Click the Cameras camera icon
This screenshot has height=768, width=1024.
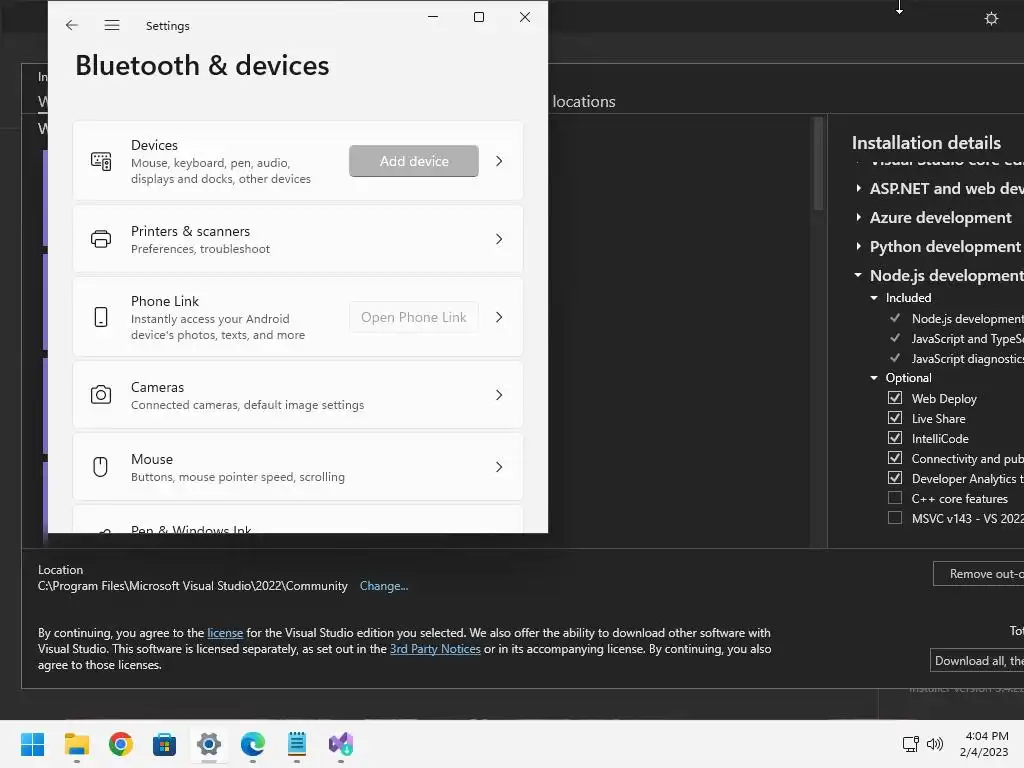click(x=101, y=395)
